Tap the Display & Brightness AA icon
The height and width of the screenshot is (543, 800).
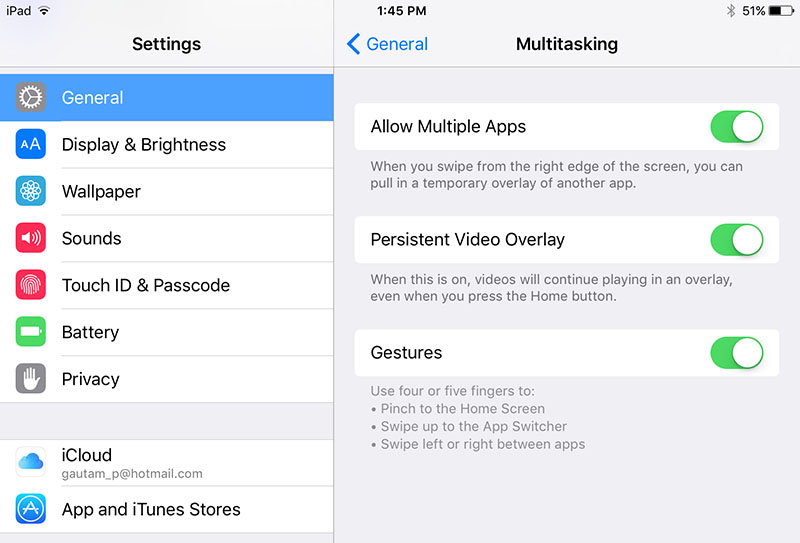[x=31, y=144]
